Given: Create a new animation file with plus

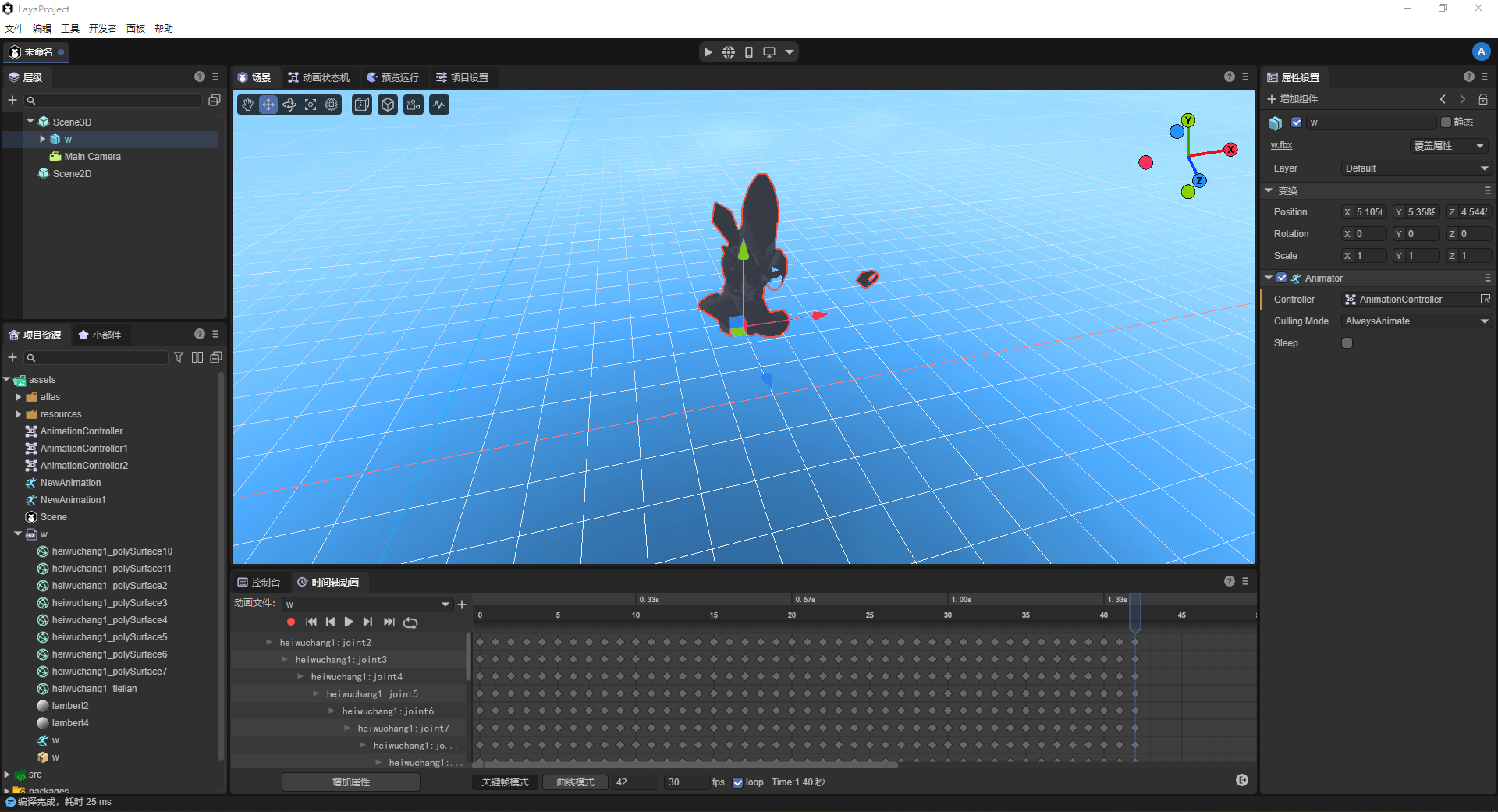Looking at the screenshot, I should click(x=462, y=605).
